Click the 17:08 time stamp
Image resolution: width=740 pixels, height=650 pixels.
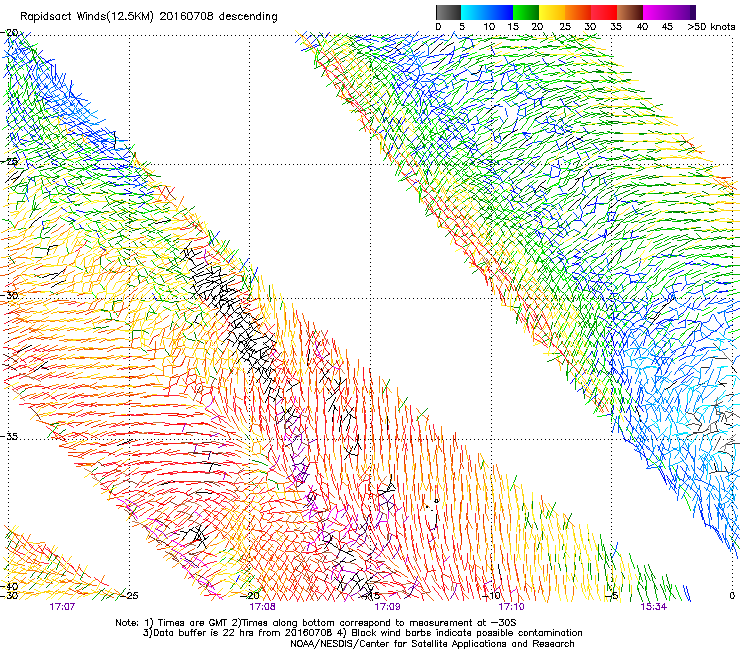click(x=262, y=606)
